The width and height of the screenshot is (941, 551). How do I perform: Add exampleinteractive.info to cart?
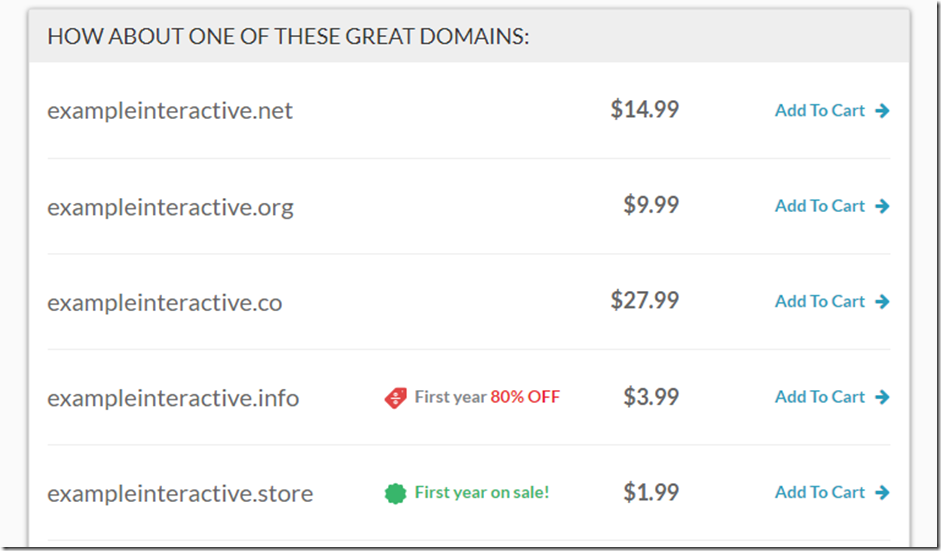point(820,397)
